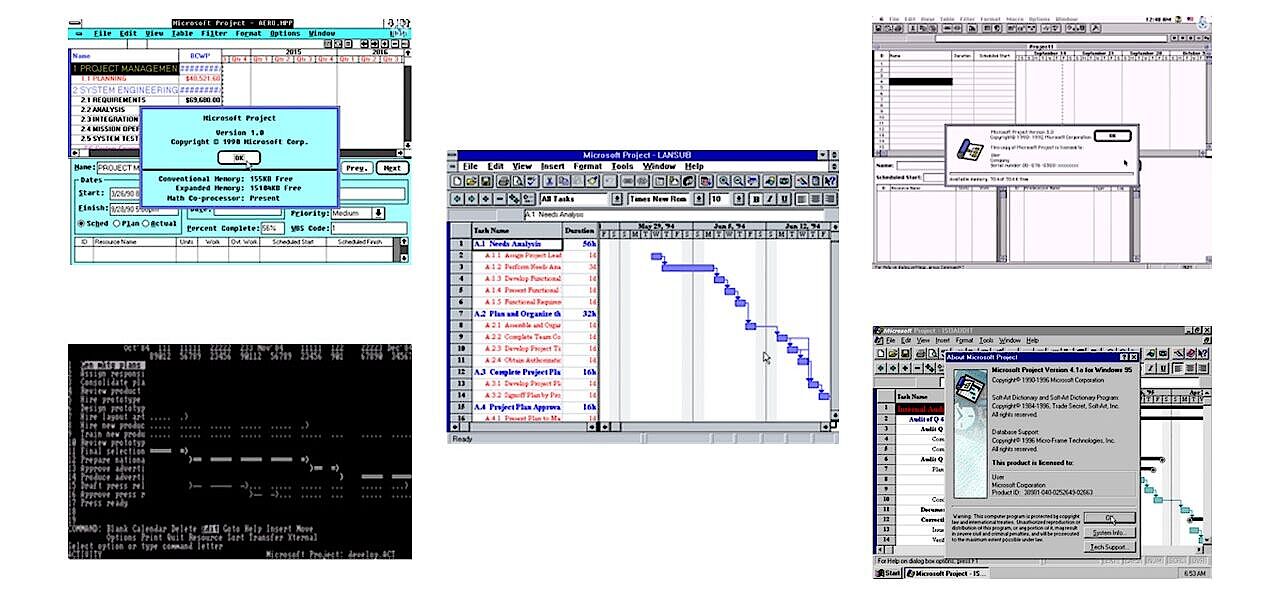This screenshot has height=589, width=1280.
Task: Toggle Italic in the Windows 95 Project toolbar
Action: point(1152,369)
